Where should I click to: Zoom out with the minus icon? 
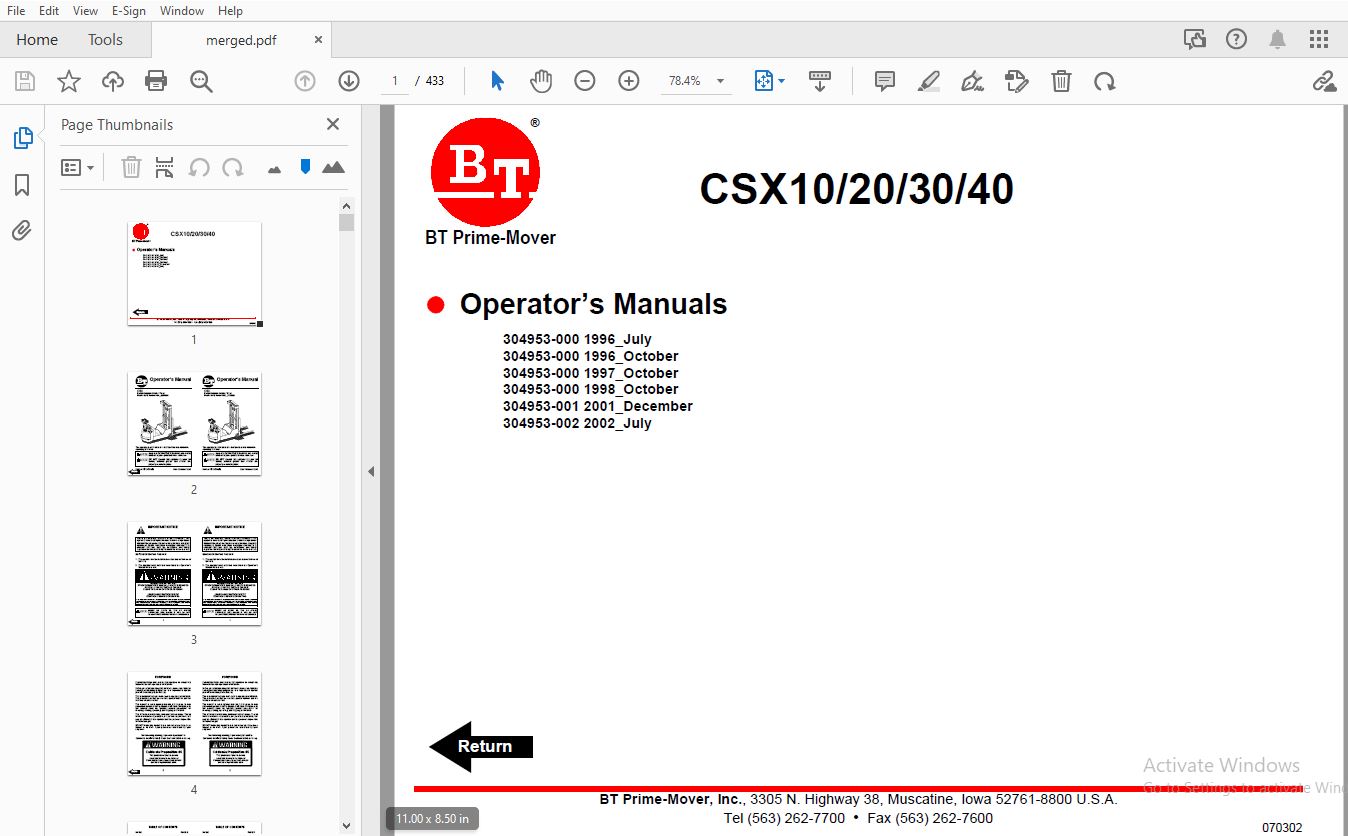click(585, 81)
